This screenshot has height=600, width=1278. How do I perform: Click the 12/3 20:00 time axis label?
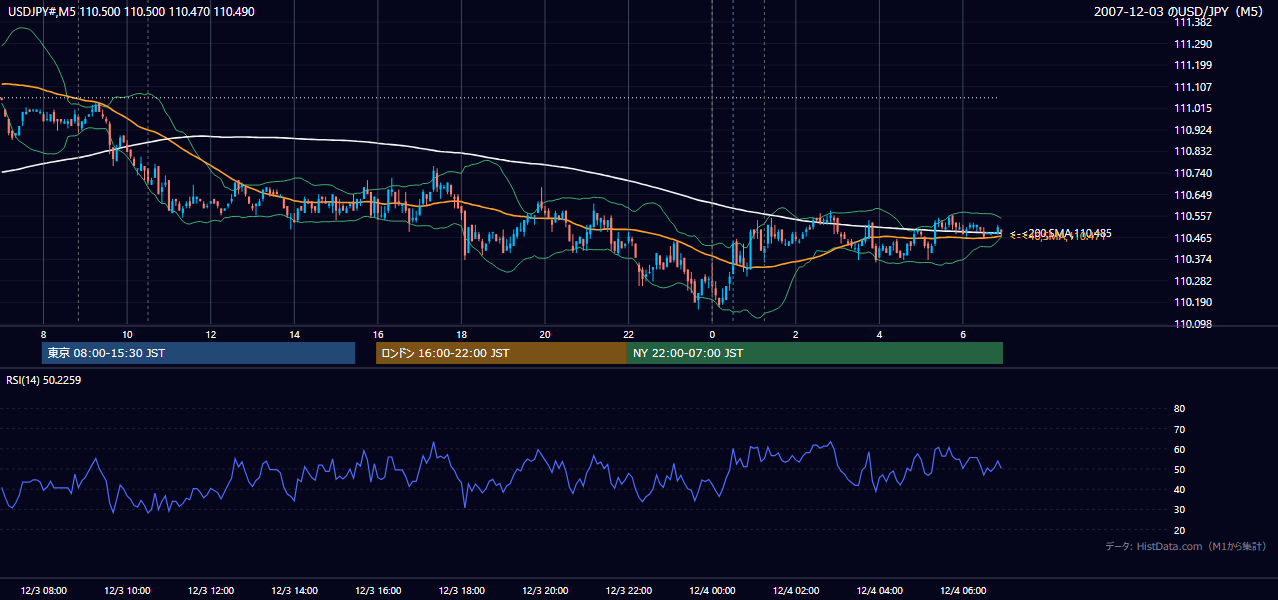(x=545, y=590)
